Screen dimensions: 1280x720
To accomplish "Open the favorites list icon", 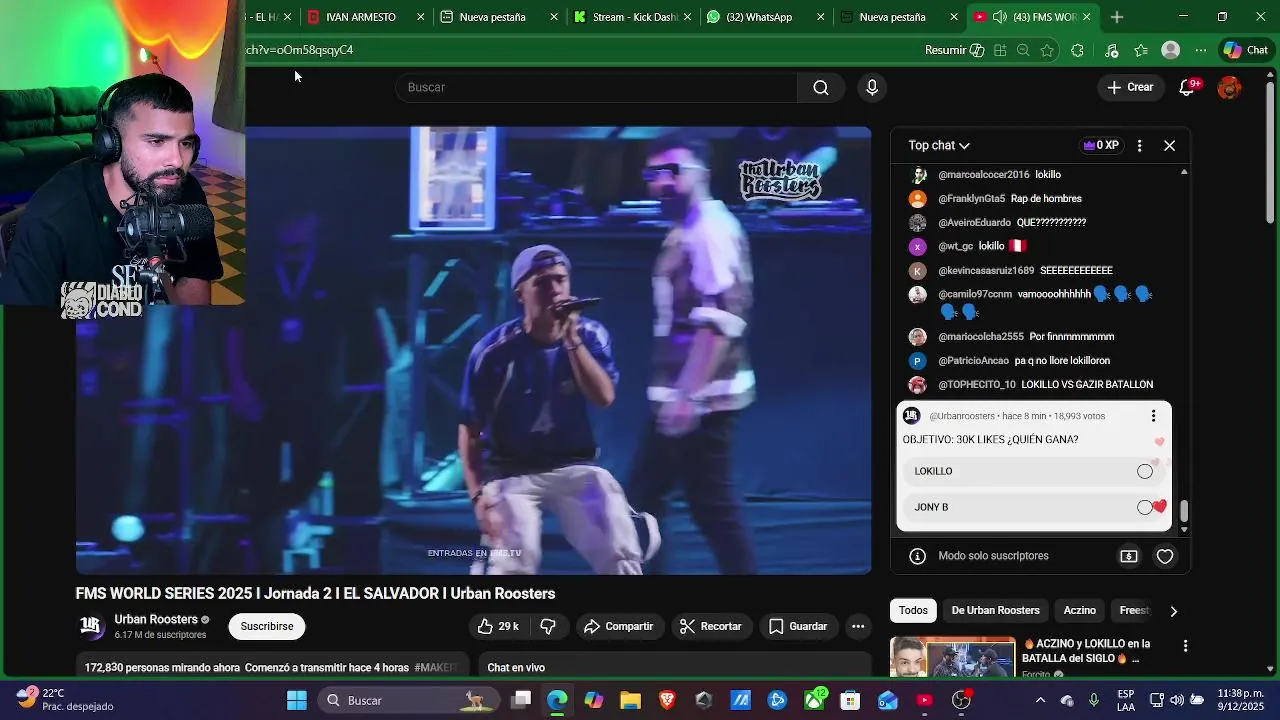I will 1141,50.
